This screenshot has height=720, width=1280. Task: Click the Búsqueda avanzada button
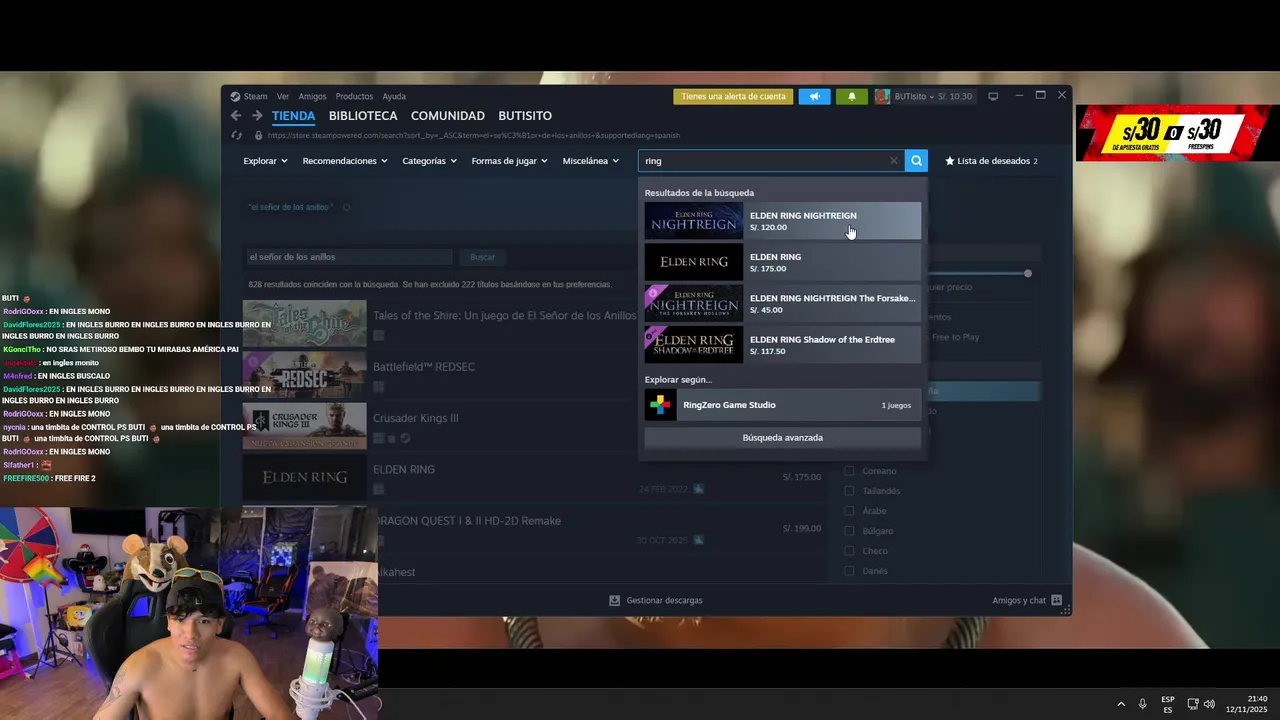point(782,438)
